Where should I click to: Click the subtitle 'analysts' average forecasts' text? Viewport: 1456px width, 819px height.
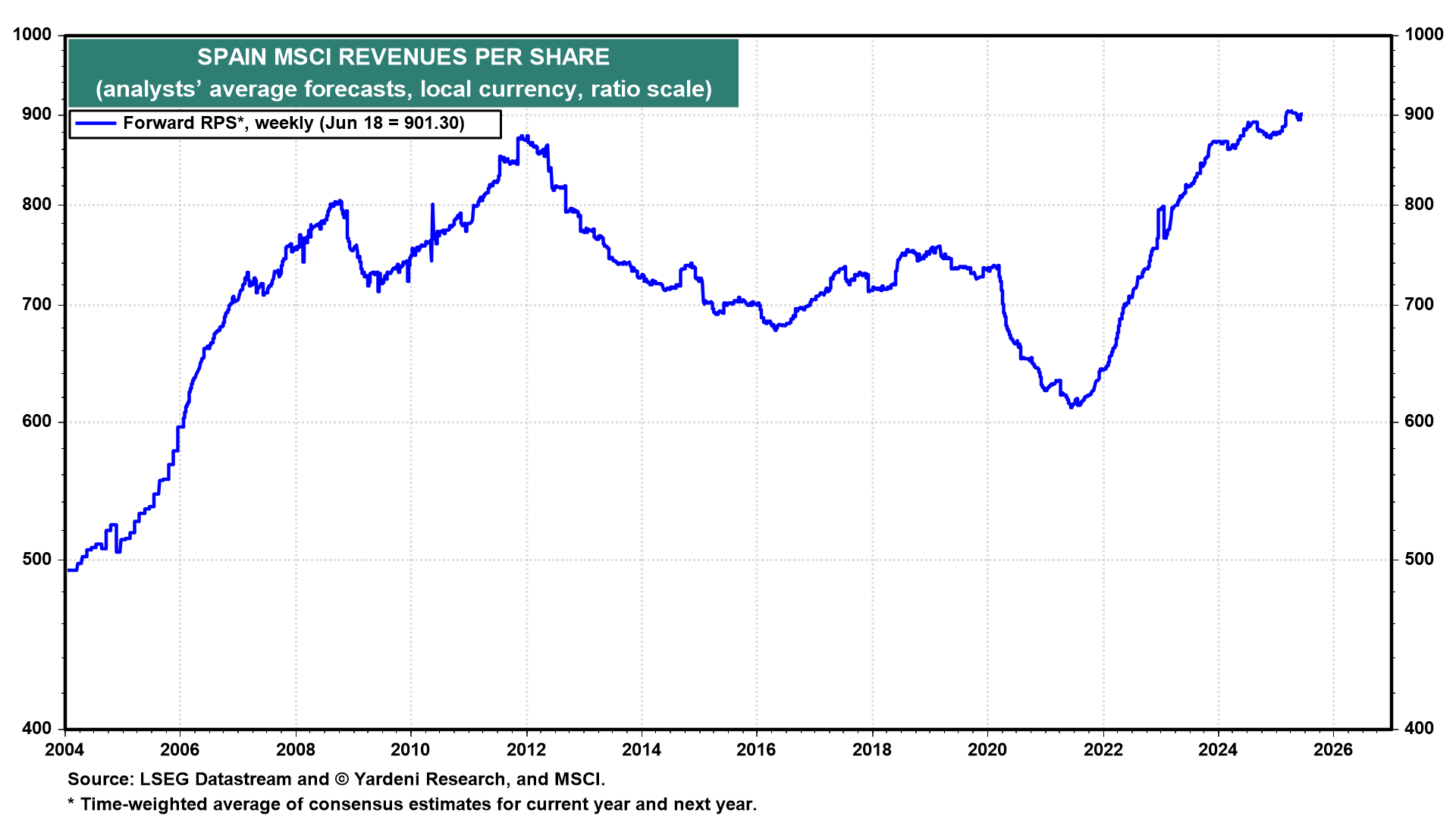pyautogui.click(x=403, y=89)
